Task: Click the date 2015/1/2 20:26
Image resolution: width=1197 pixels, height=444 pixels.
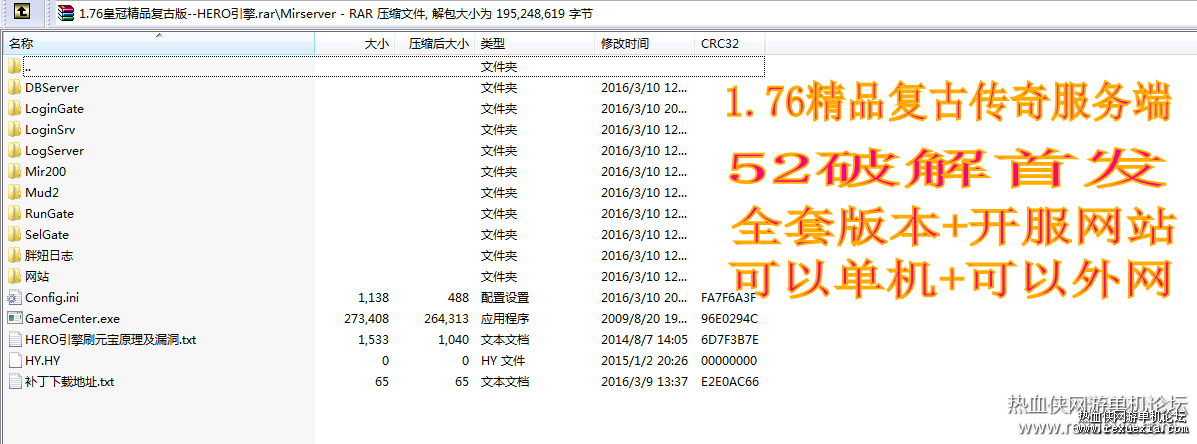Action: [644, 360]
